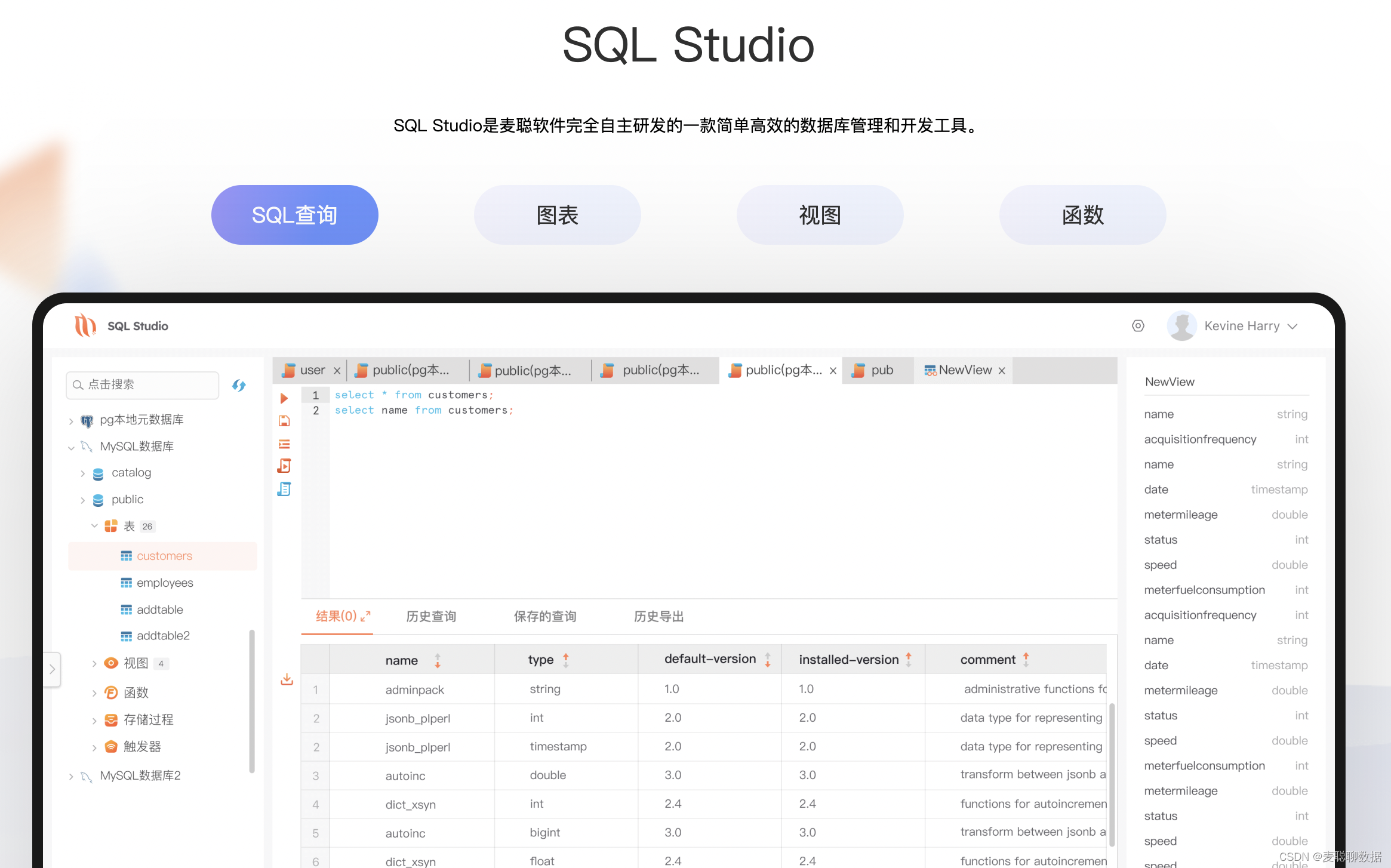The image size is (1391, 868).
Task: Toggle sorting on the installed-version column
Action: pos(908,660)
